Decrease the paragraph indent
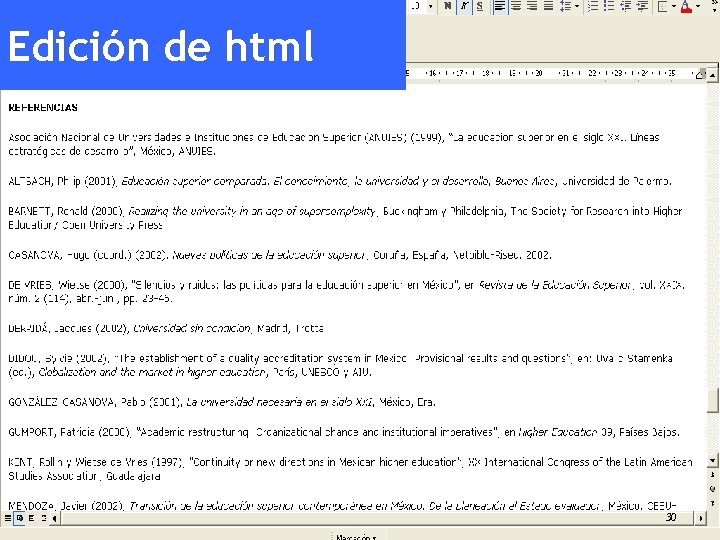Viewport: 720px width, 540px height. [x=625, y=6]
